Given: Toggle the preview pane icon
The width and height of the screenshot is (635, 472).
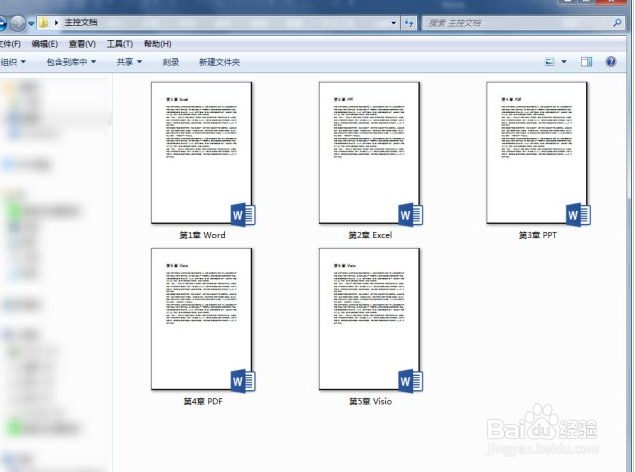Looking at the screenshot, I should [x=586, y=62].
